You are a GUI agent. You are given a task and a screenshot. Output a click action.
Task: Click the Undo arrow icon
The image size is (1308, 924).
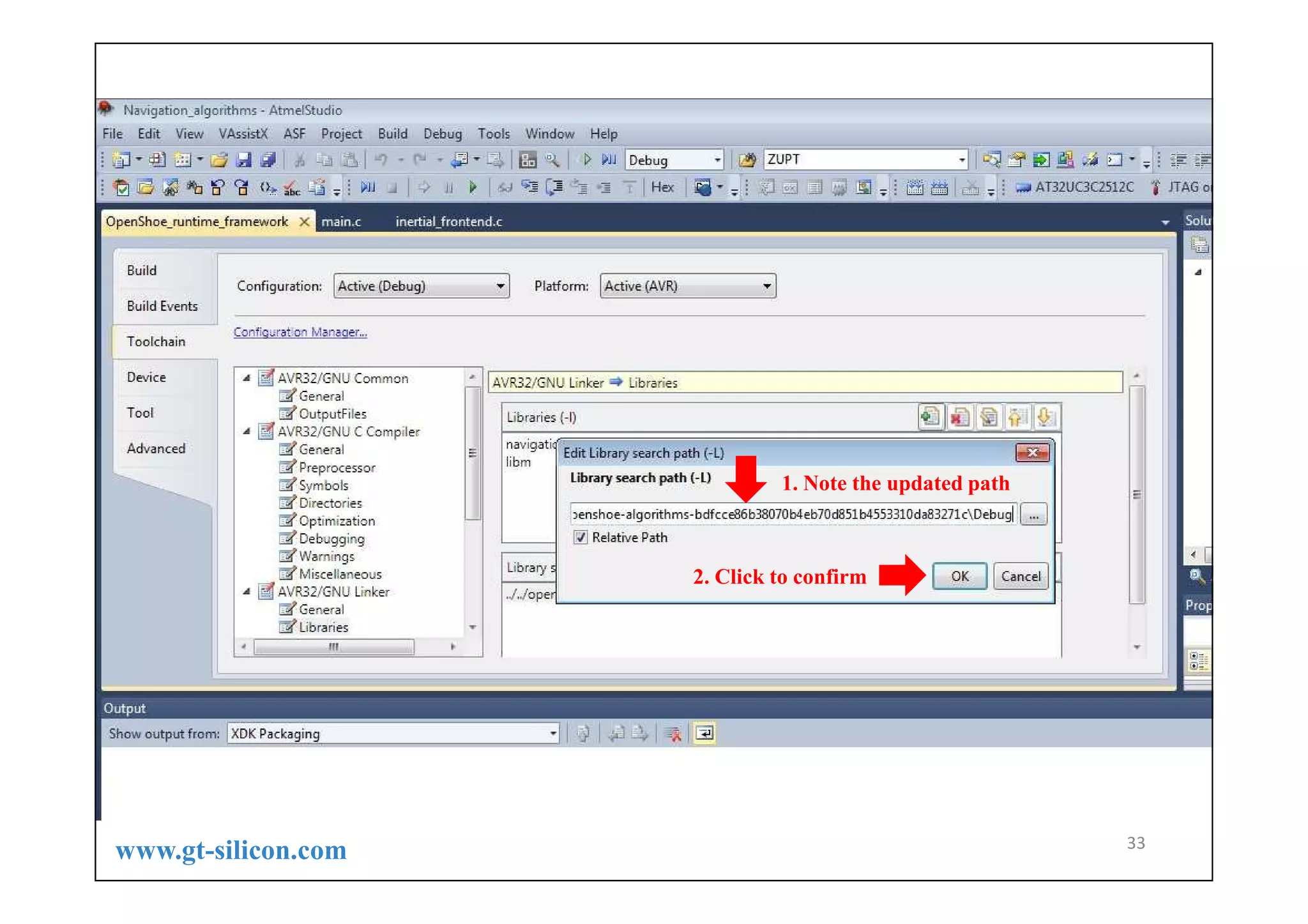[x=381, y=160]
